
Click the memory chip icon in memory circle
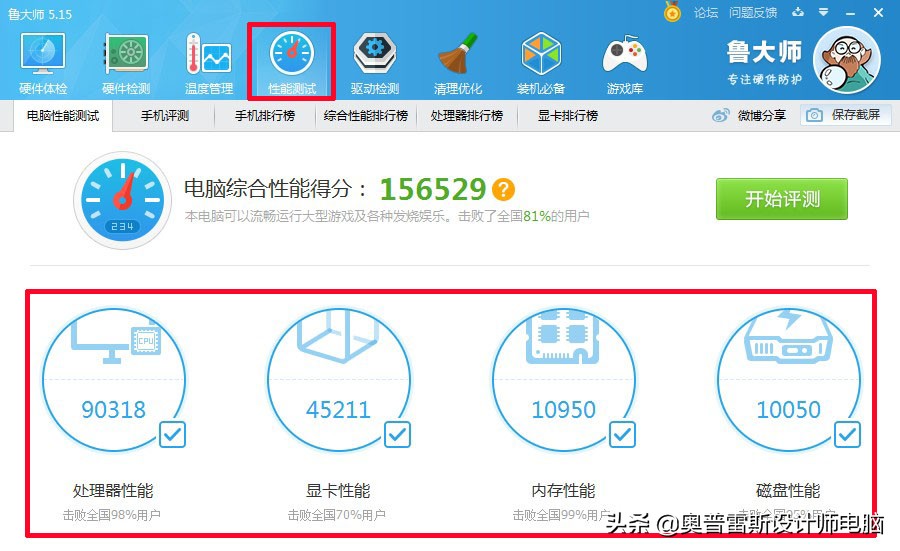(x=563, y=337)
